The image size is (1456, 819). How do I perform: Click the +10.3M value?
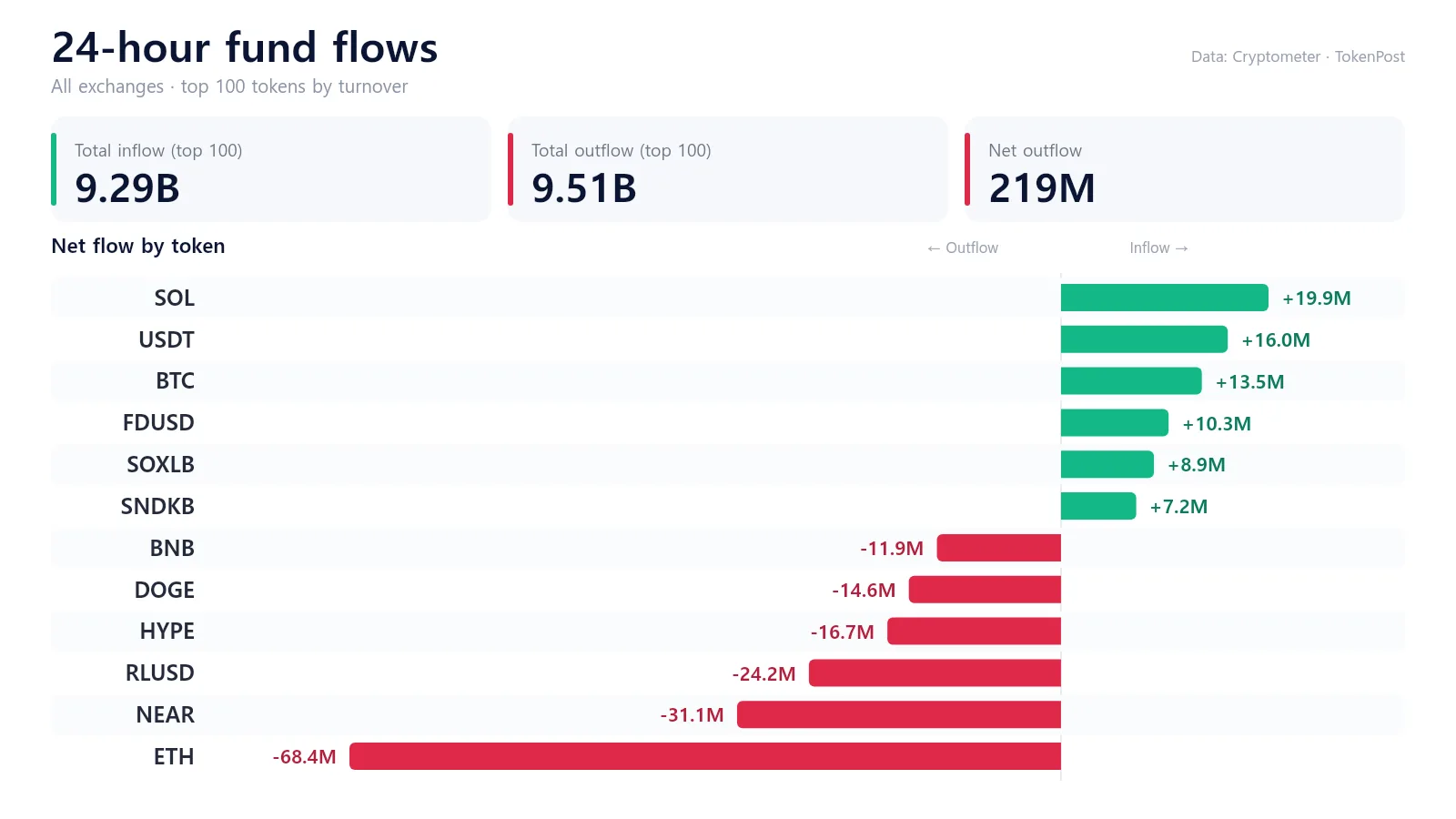pos(1217,424)
